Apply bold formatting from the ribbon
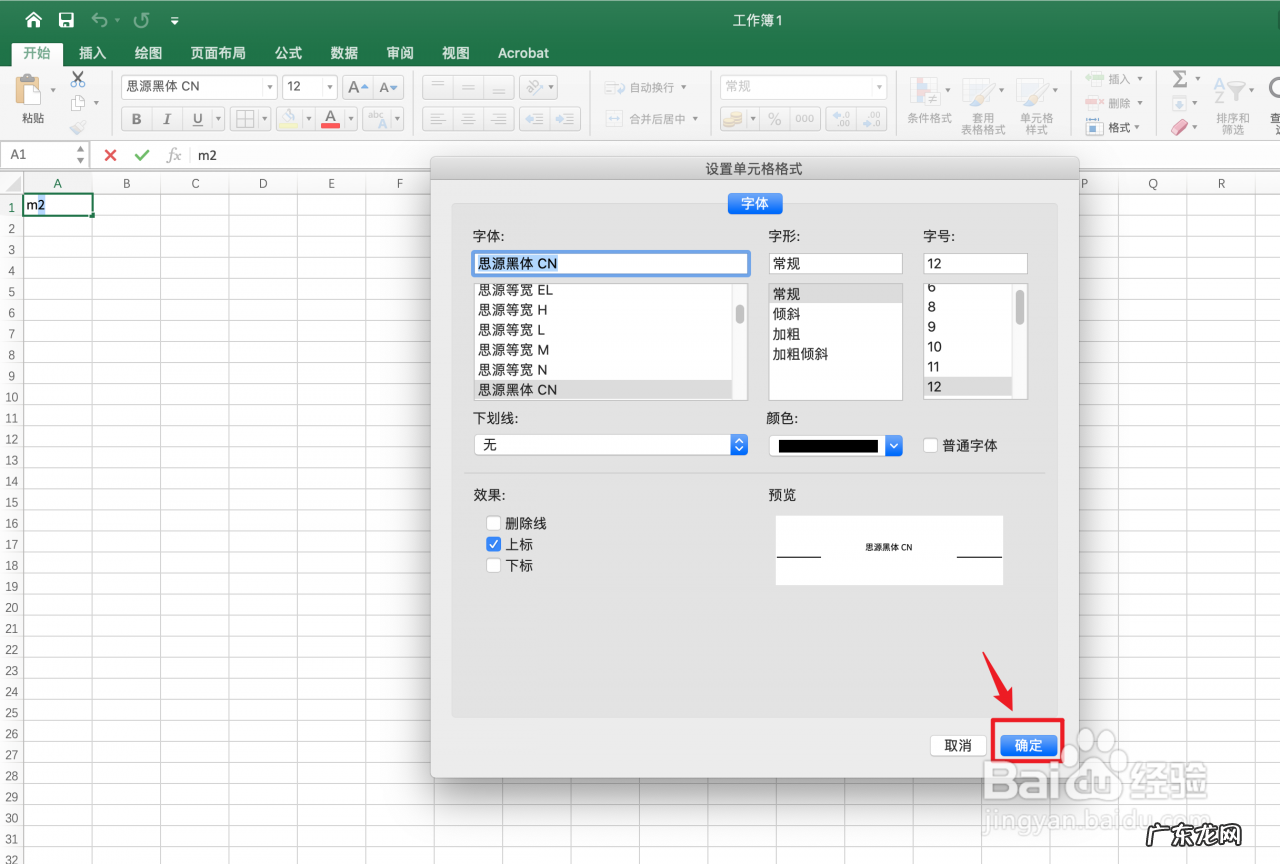Viewport: 1280px width, 864px height. pos(135,118)
